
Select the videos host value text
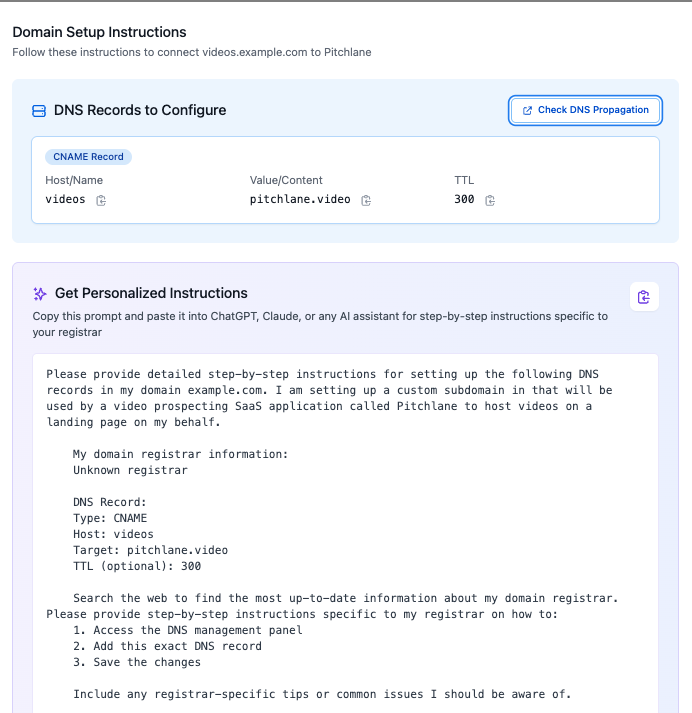click(x=65, y=199)
